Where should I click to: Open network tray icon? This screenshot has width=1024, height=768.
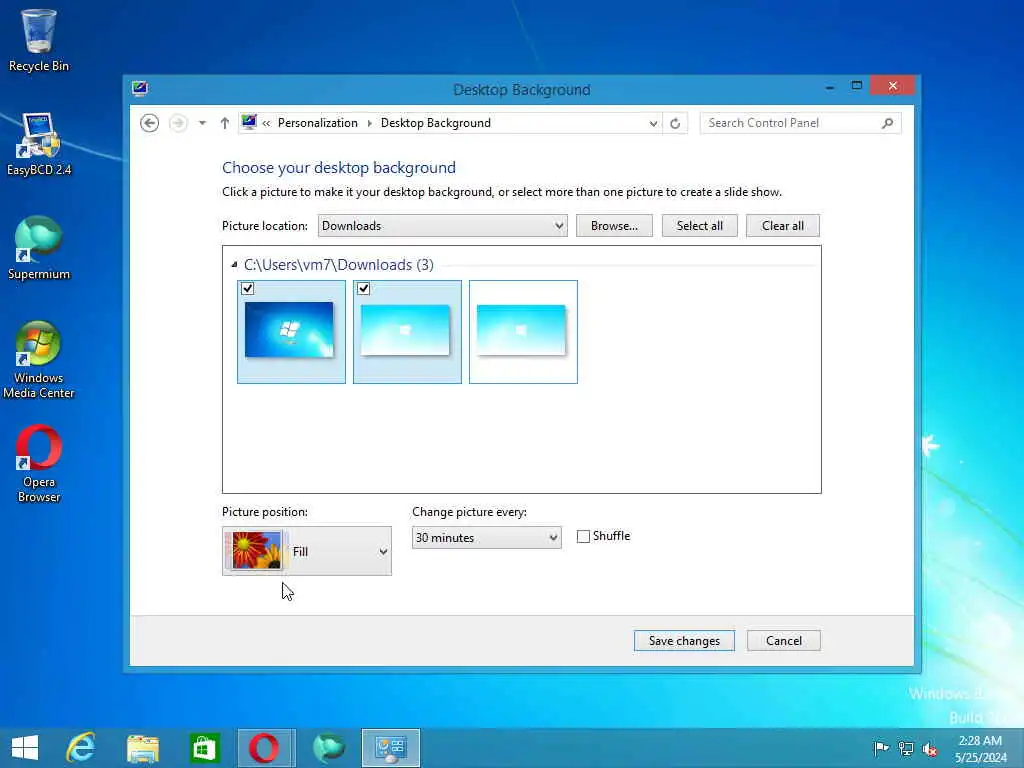pos(906,748)
